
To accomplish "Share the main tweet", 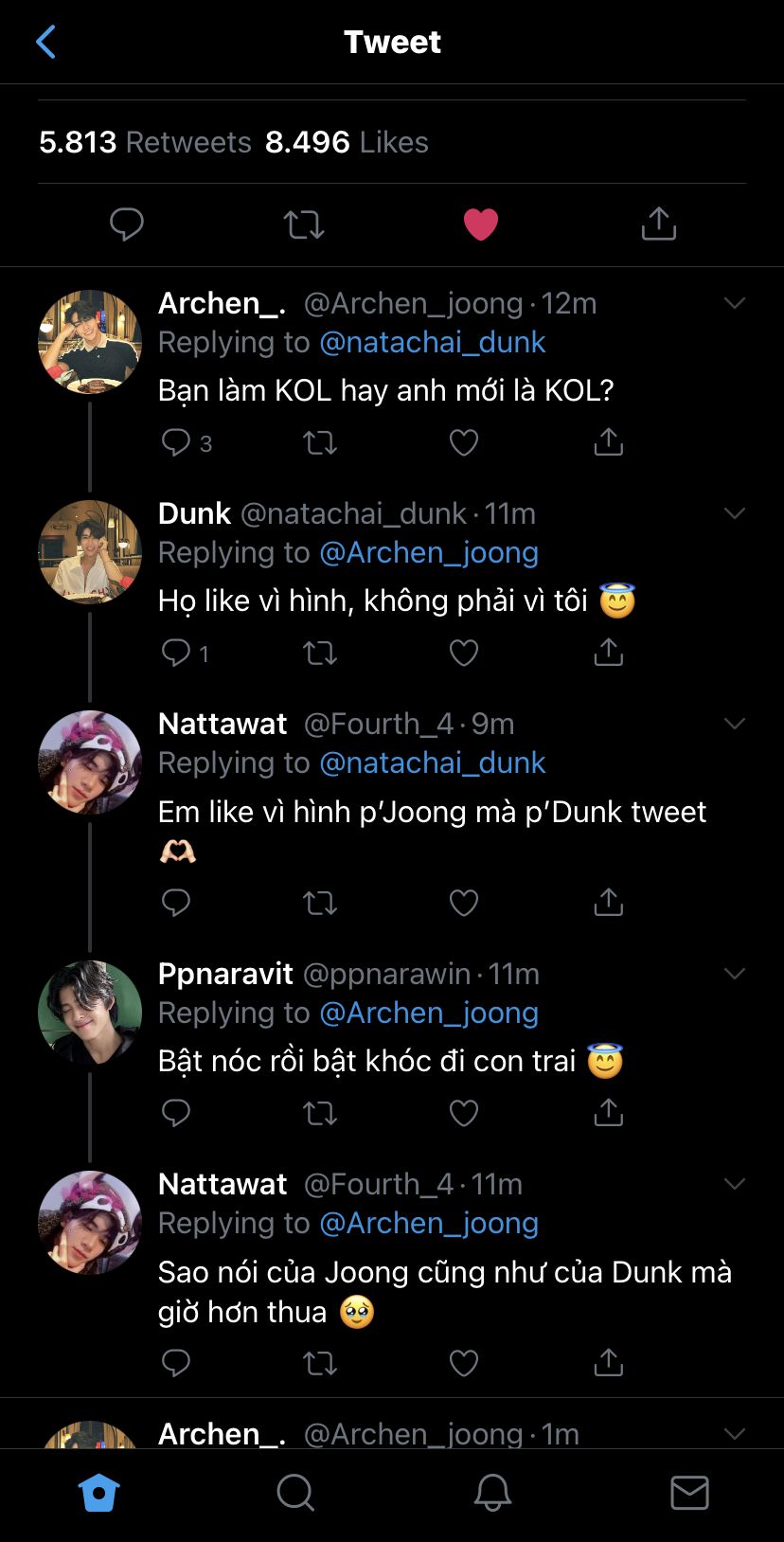I will pyautogui.click(x=658, y=224).
